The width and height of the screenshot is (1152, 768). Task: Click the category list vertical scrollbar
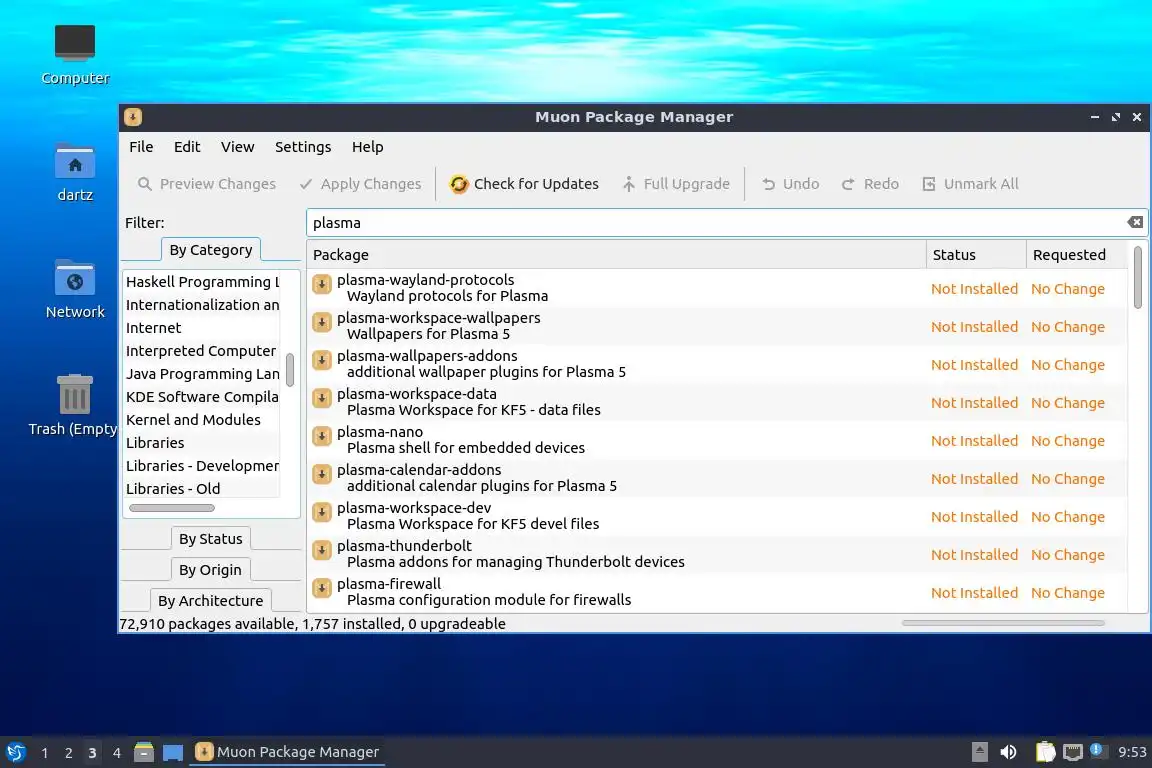pyautogui.click(x=290, y=370)
